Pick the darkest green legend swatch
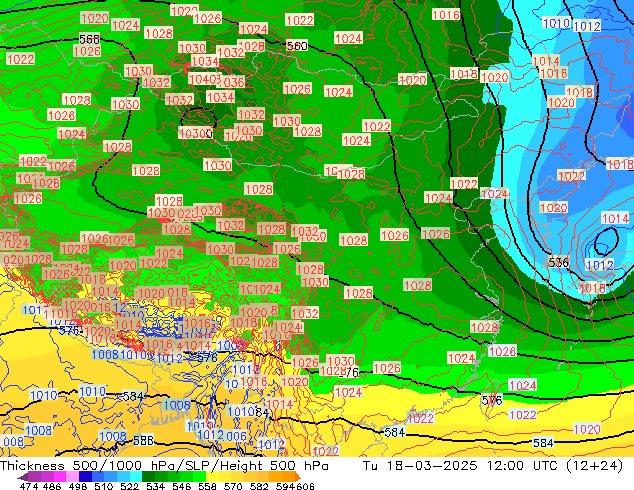Viewport: 634px width, 490px height. [x=148, y=476]
